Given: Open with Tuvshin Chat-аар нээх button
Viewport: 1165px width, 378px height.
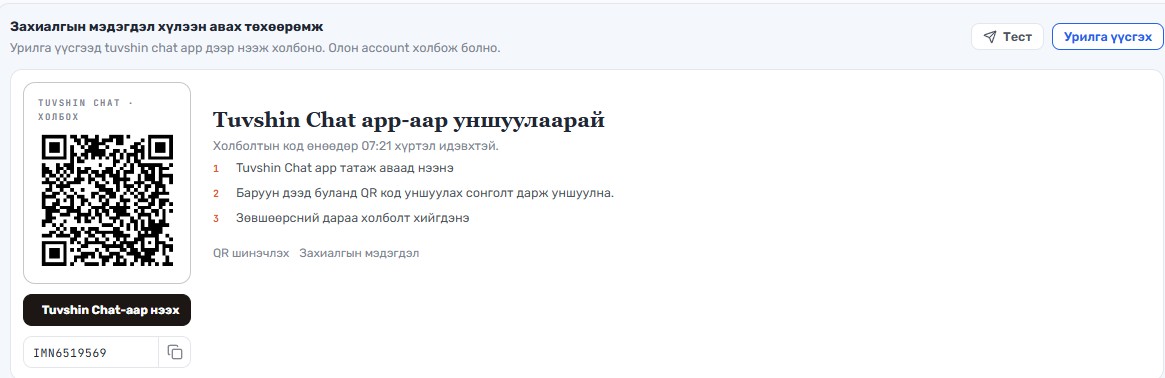Looking at the screenshot, I should [107, 310].
